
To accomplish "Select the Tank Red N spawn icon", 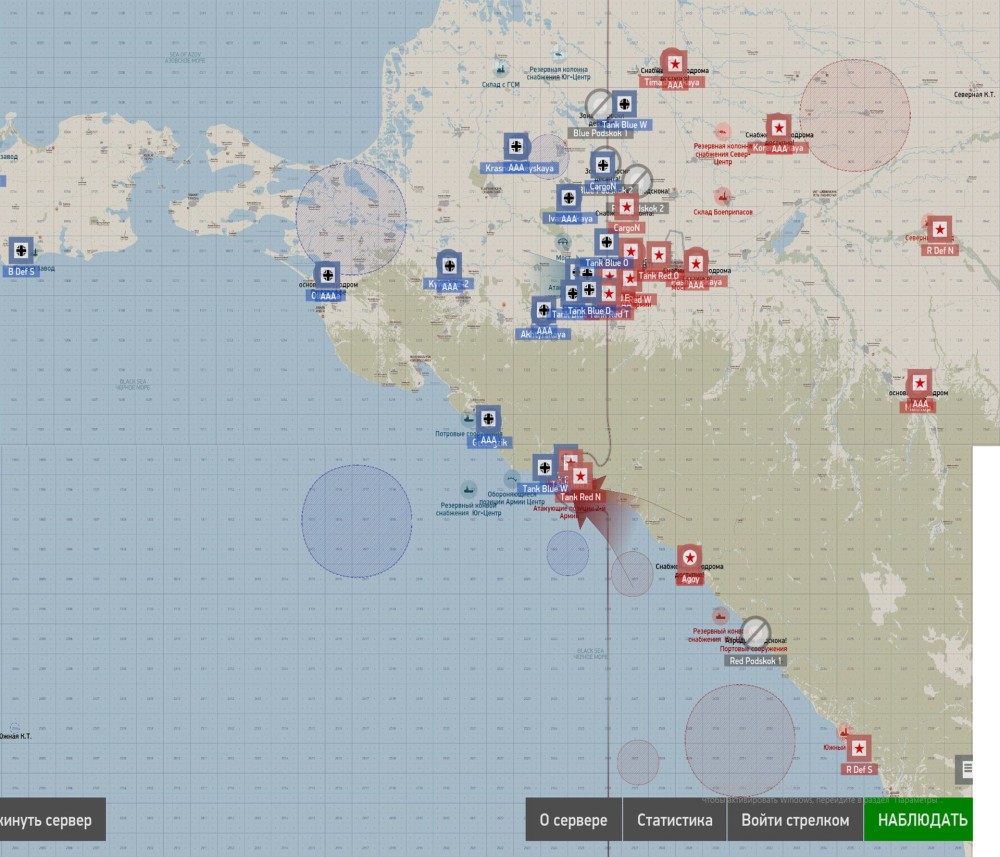I will click(x=578, y=476).
